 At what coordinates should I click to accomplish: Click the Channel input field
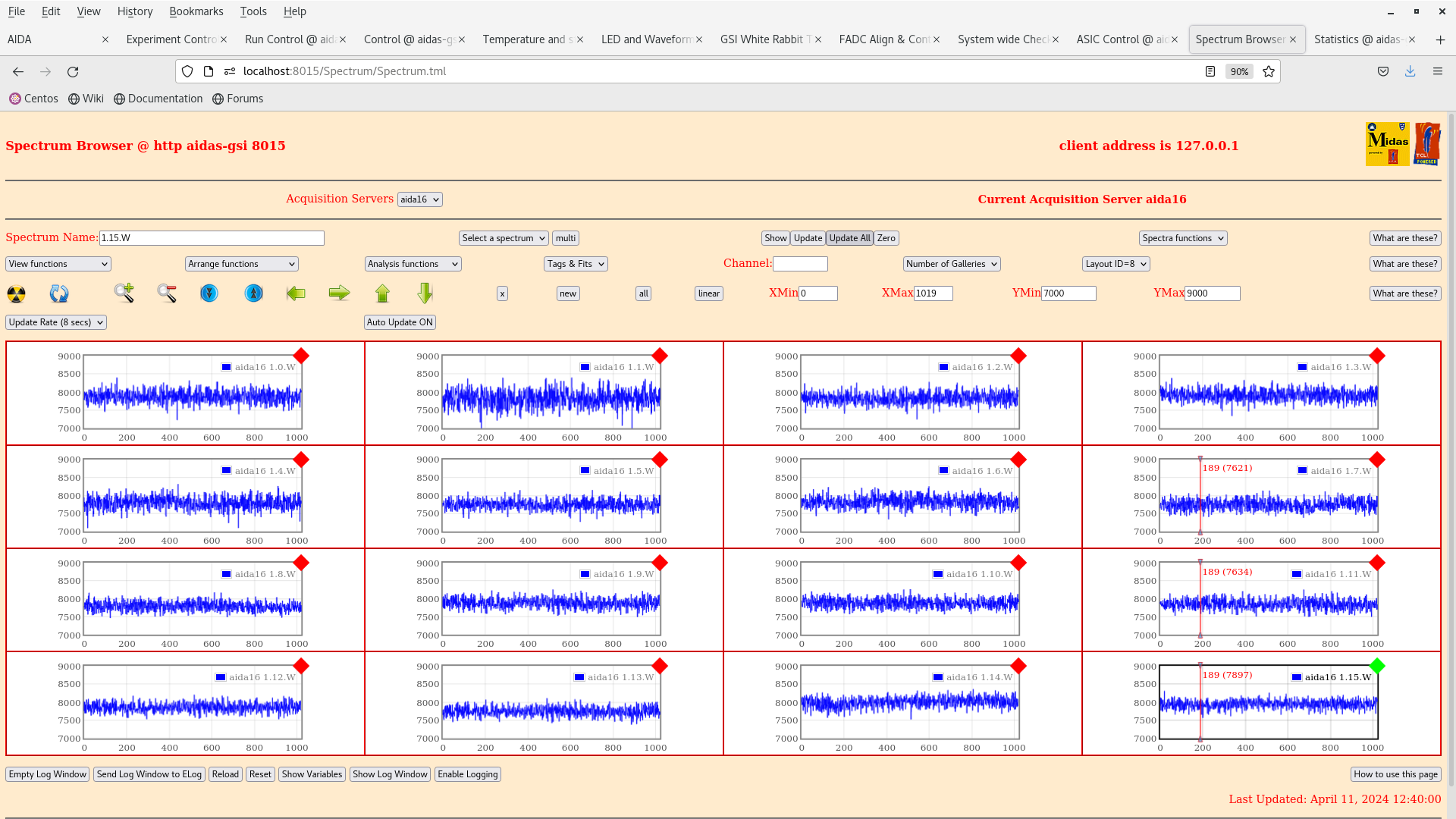[x=800, y=264]
